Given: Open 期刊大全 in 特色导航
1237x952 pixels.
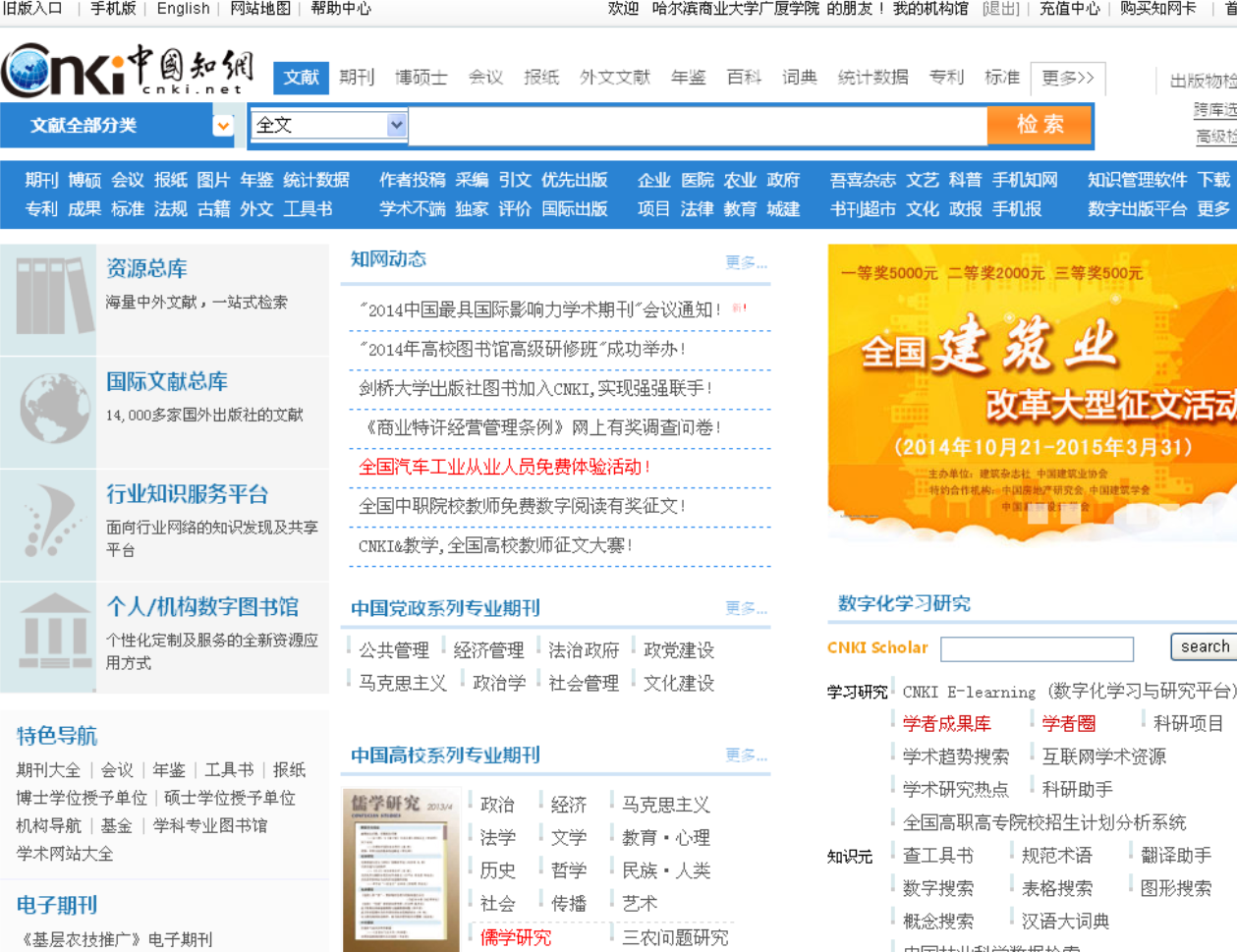Looking at the screenshot, I should tap(48, 770).
